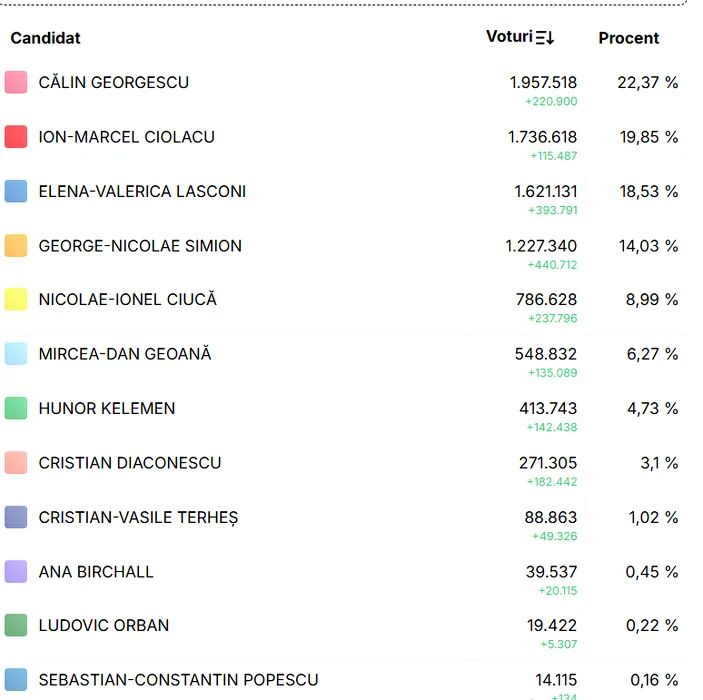This screenshot has width=703, height=700.
Task: Select Ana Birchall's purple color swatch
Action: pyautogui.click(x=16, y=572)
